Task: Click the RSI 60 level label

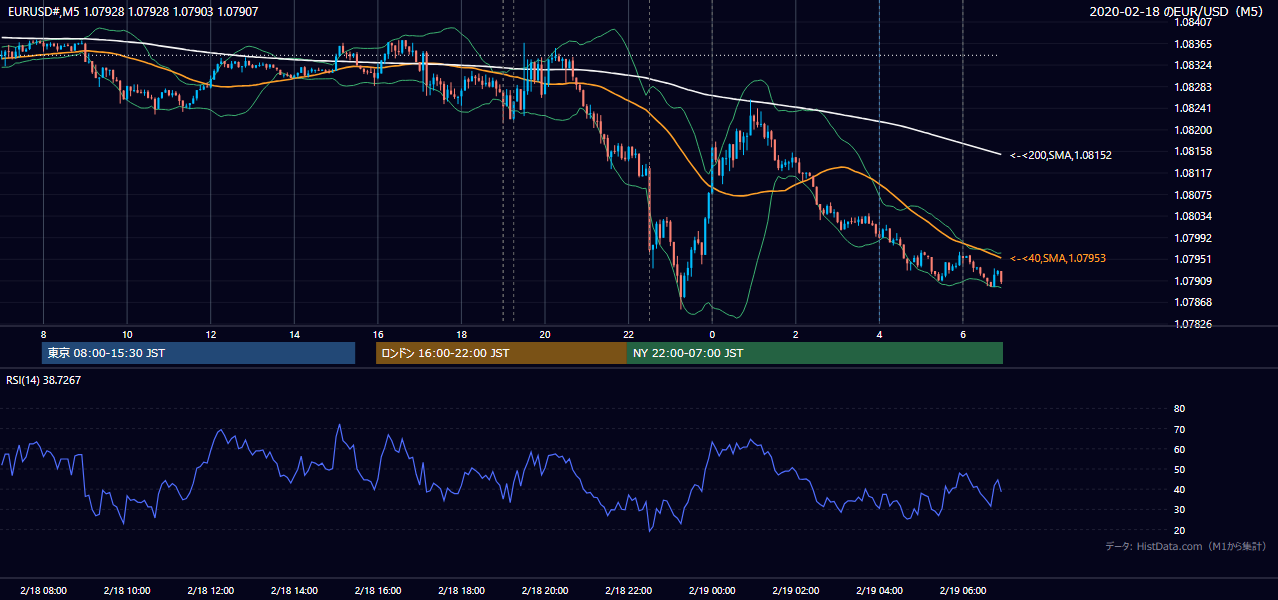Action: (1179, 449)
